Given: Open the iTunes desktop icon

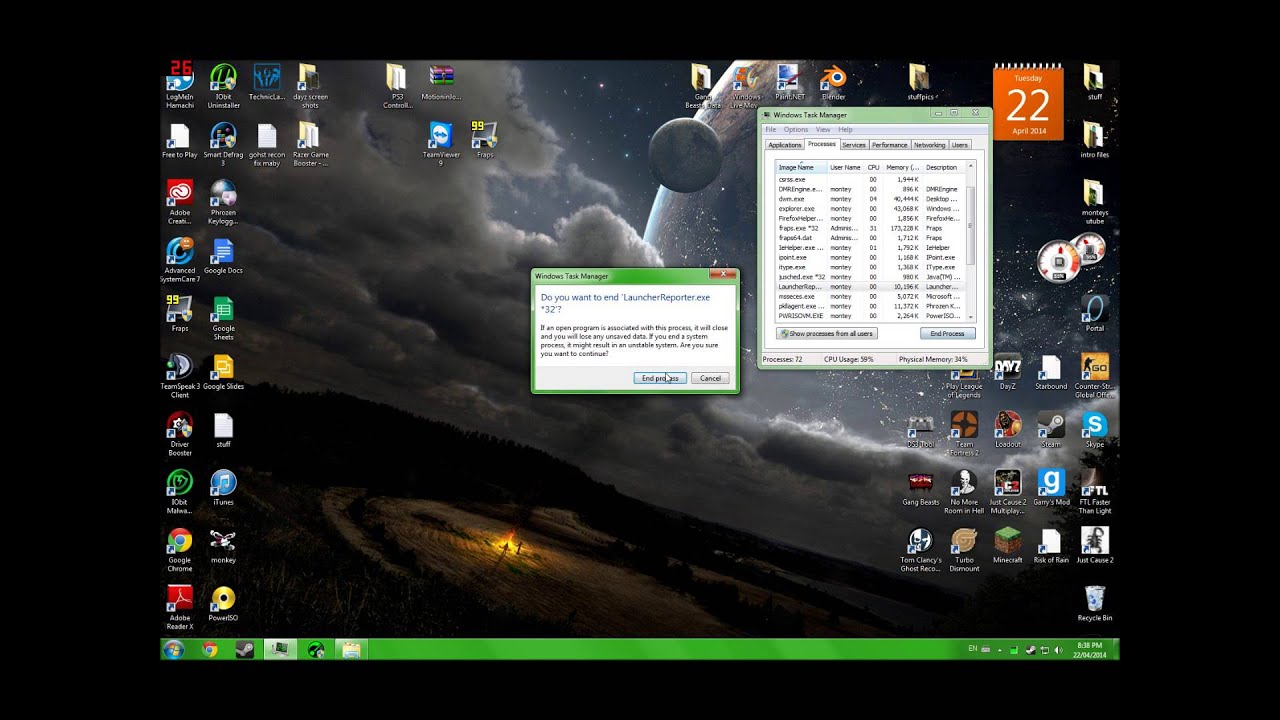Looking at the screenshot, I should click(x=223, y=489).
